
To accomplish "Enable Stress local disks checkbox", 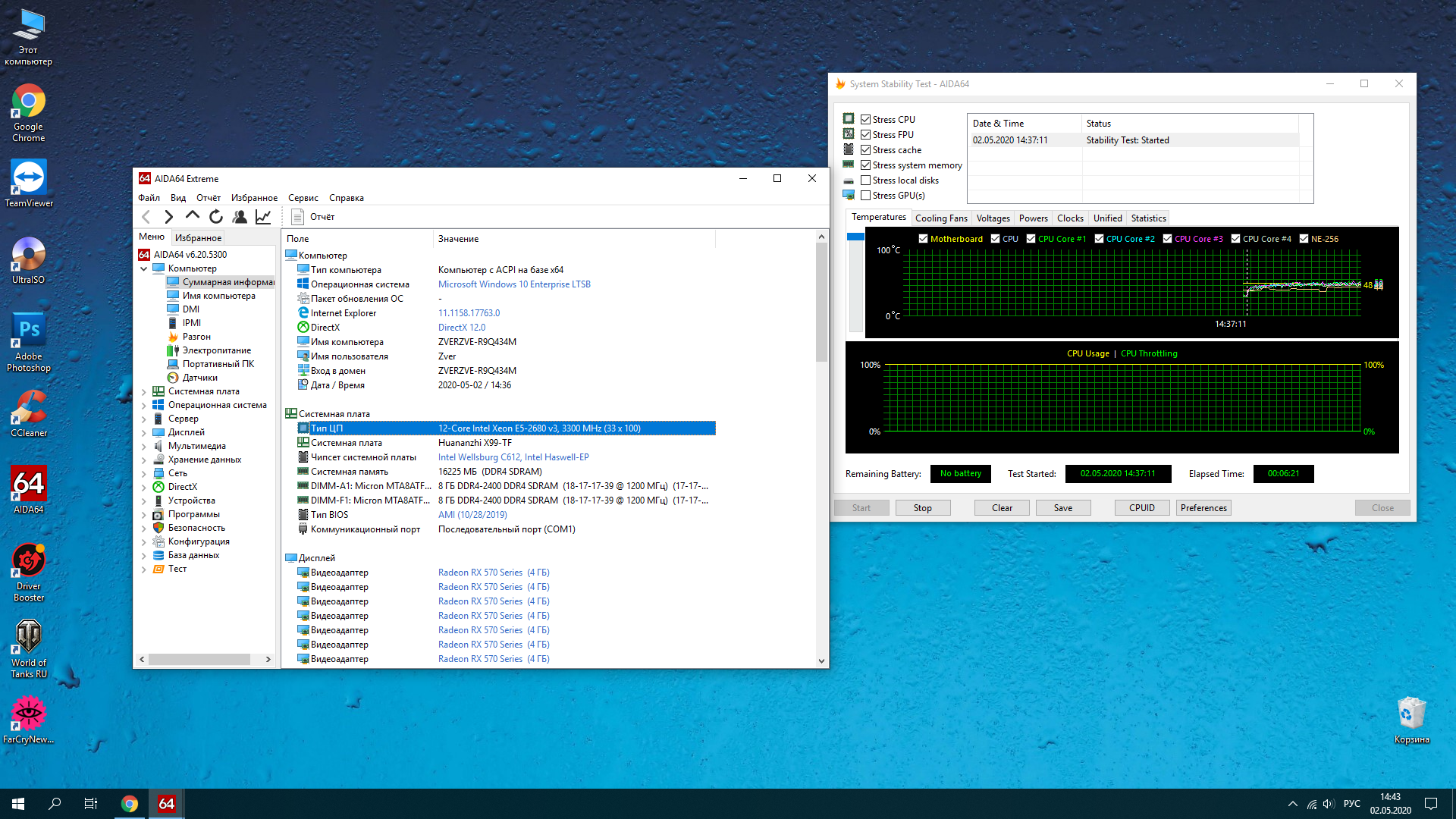I will click(865, 180).
